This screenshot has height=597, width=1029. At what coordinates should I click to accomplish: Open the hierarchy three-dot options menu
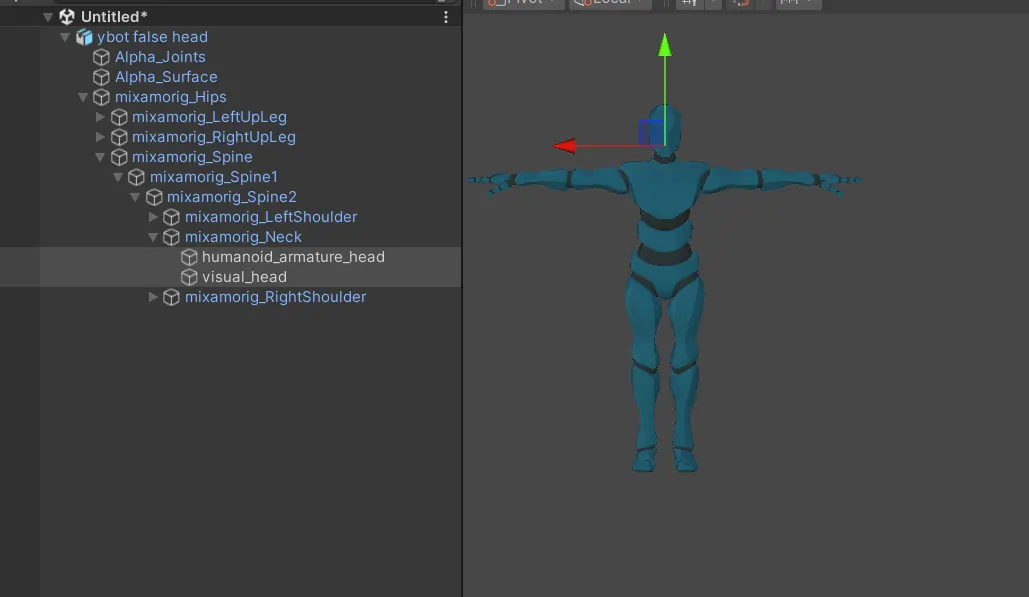tap(446, 15)
